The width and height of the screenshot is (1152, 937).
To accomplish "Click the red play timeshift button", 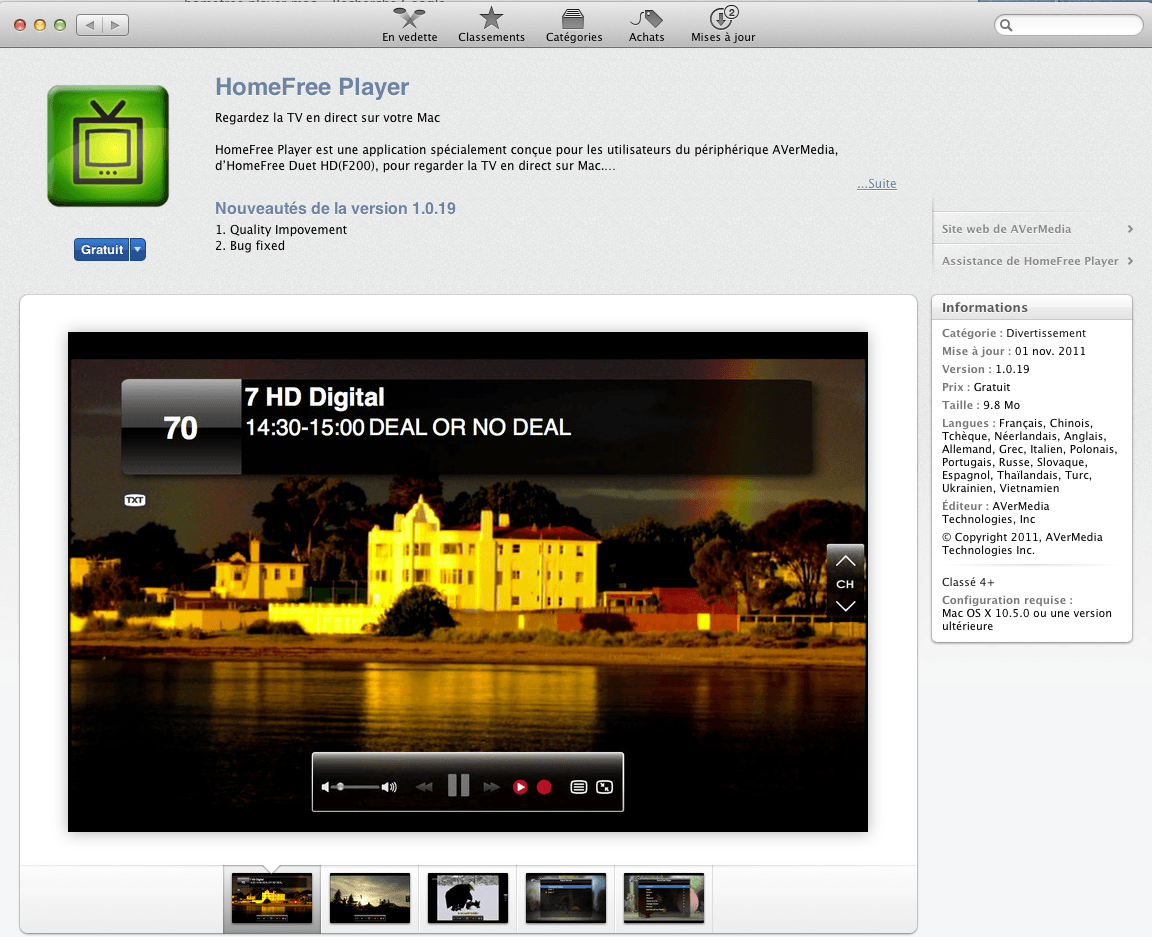I will tap(520, 787).
